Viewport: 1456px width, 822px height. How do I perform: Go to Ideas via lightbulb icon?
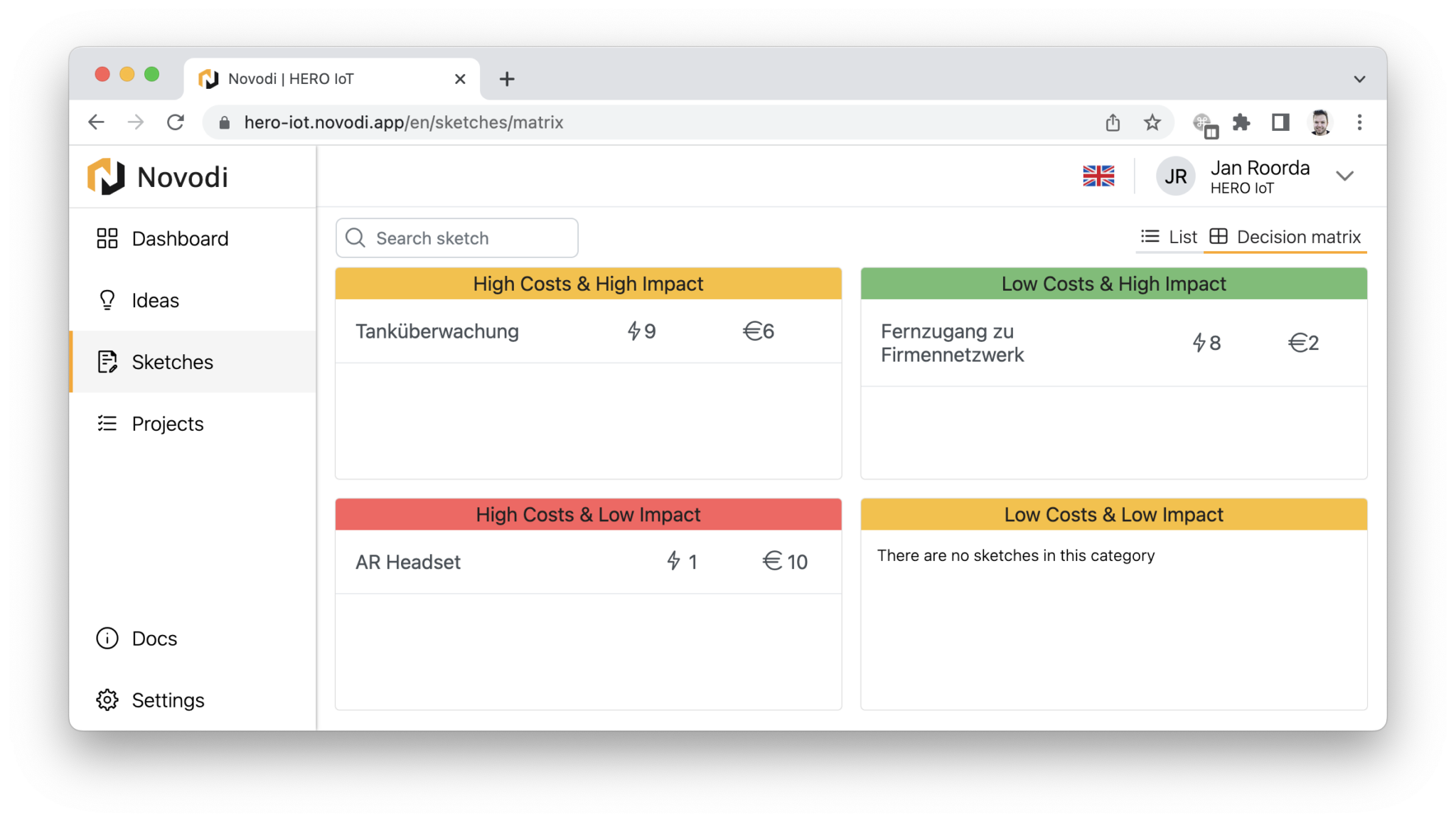pyautogui.click(x=107, y=300)
